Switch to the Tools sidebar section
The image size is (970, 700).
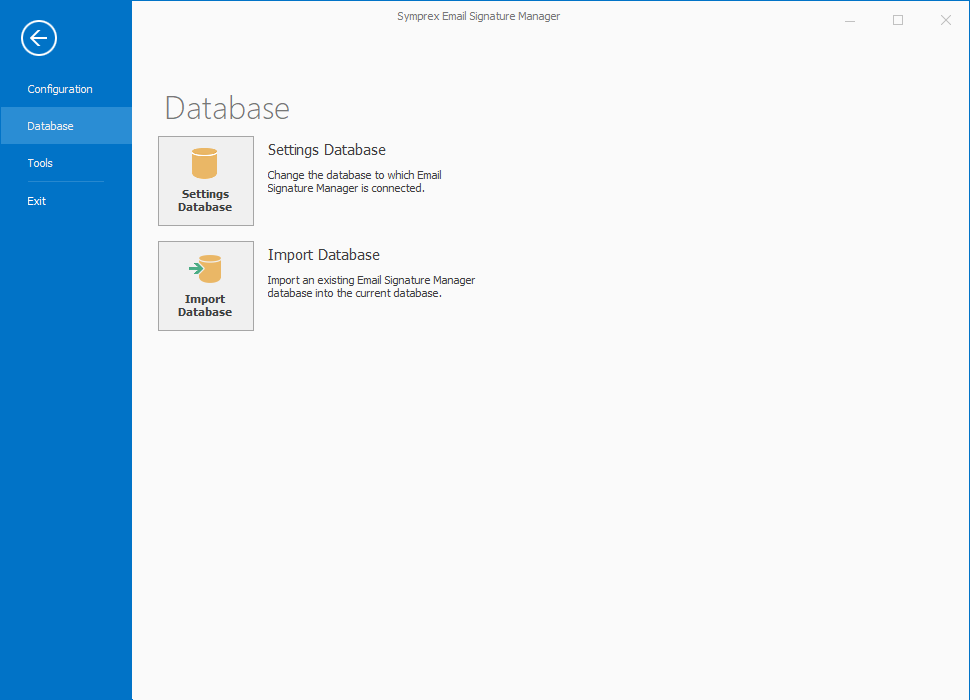coord(40,163)
